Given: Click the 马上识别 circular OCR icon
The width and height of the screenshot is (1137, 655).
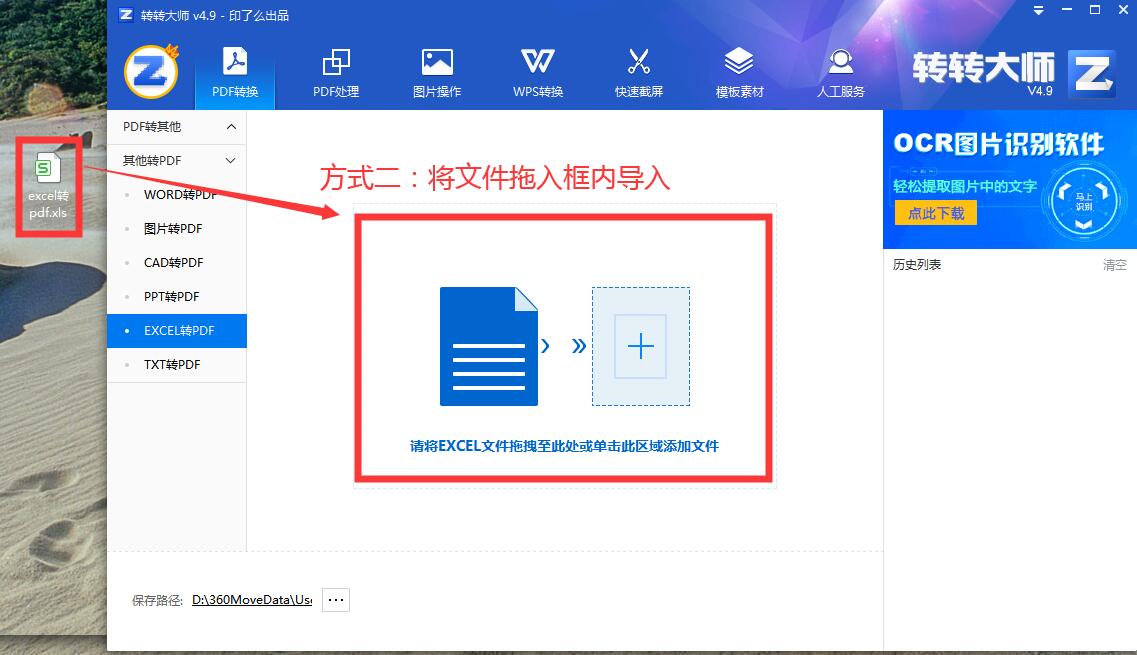Looking at the screenshot, I should pos(1083,202).
